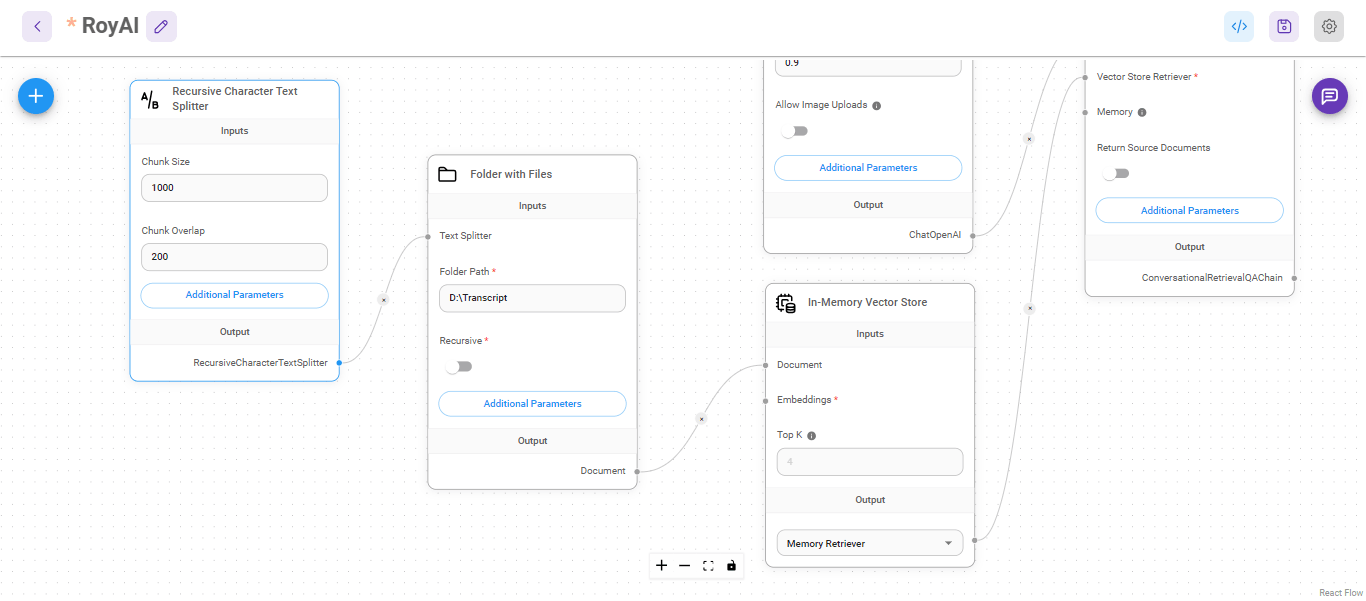Click the Folder Path input field

click(532, 298)
